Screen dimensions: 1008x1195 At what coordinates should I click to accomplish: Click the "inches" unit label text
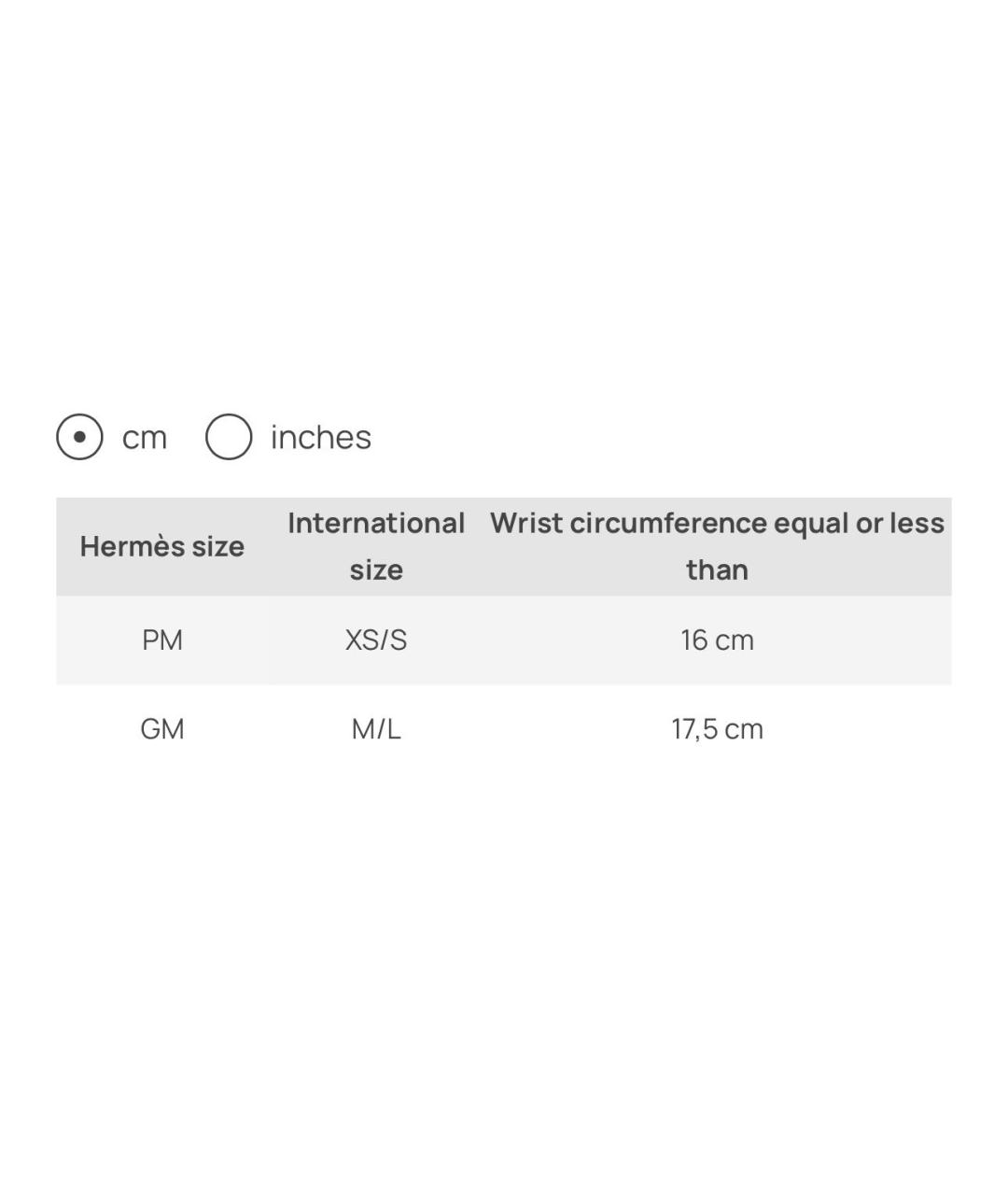tap(321, 437)
